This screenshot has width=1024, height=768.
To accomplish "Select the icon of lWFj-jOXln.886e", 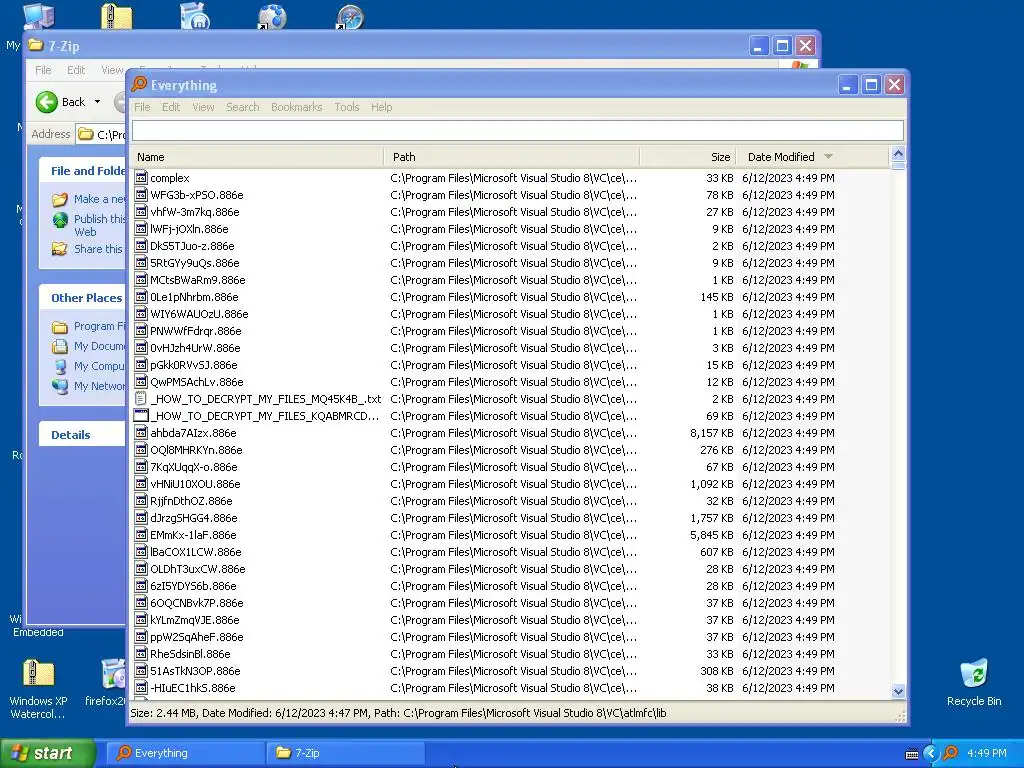I will coord(140,229).
